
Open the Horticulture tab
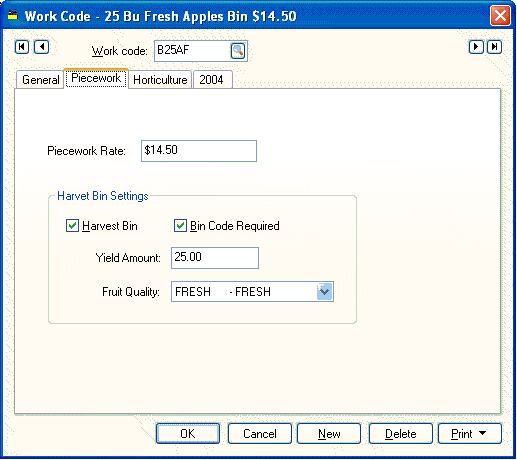pyautogui.click(x=160, y=80)
